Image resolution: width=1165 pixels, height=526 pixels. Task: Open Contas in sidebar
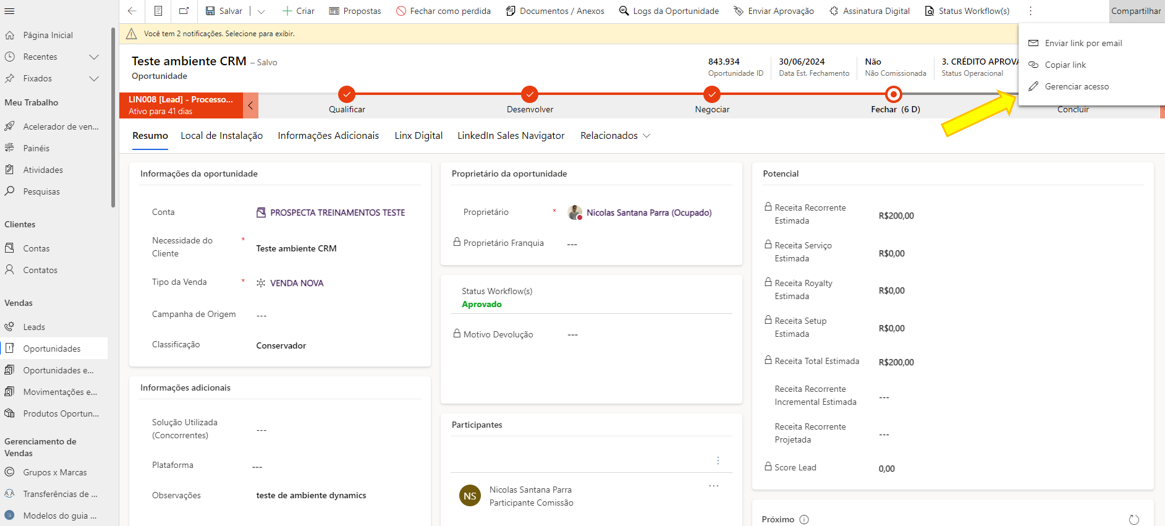click(x=36, y=248)
